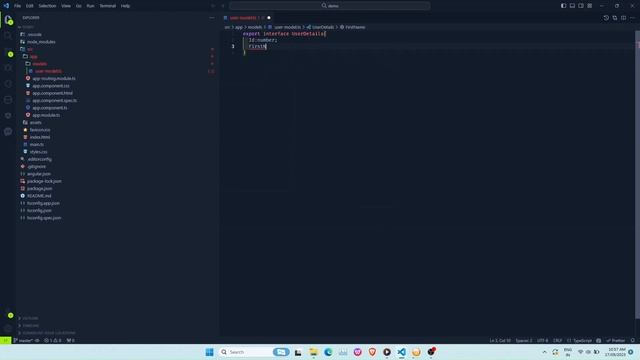Open app.component.html file

click(x=52, y=93)
